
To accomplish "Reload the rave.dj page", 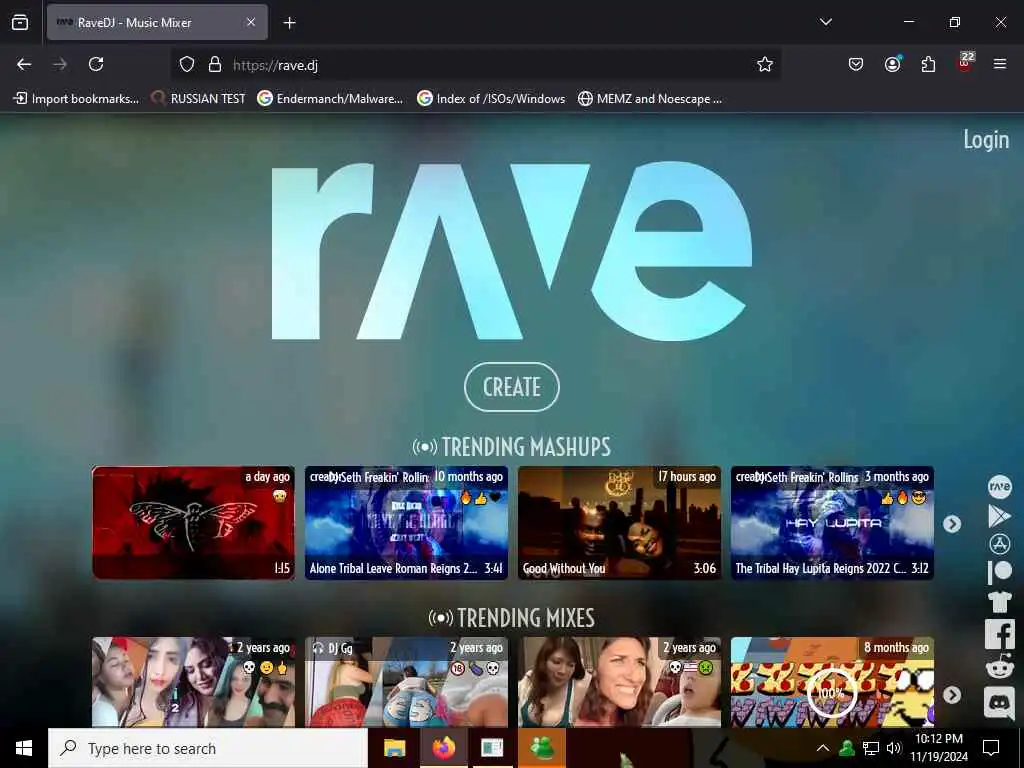I will click(x=96, y=64).
